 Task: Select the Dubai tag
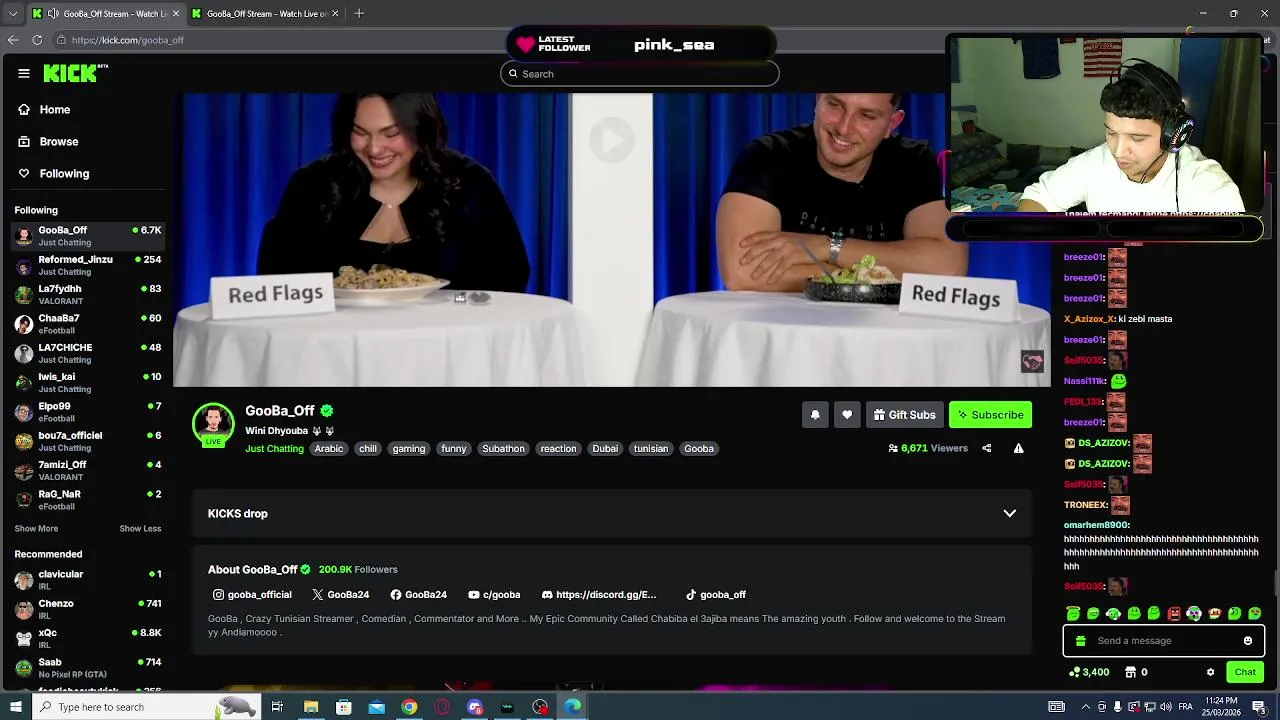(605, 449)
